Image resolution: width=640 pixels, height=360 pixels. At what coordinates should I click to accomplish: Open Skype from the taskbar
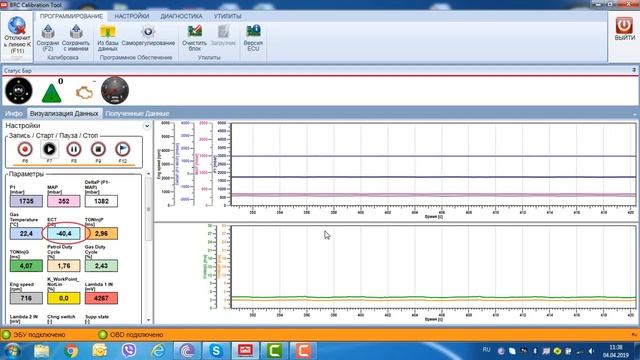pyautogui.click(x=216, y=351)
